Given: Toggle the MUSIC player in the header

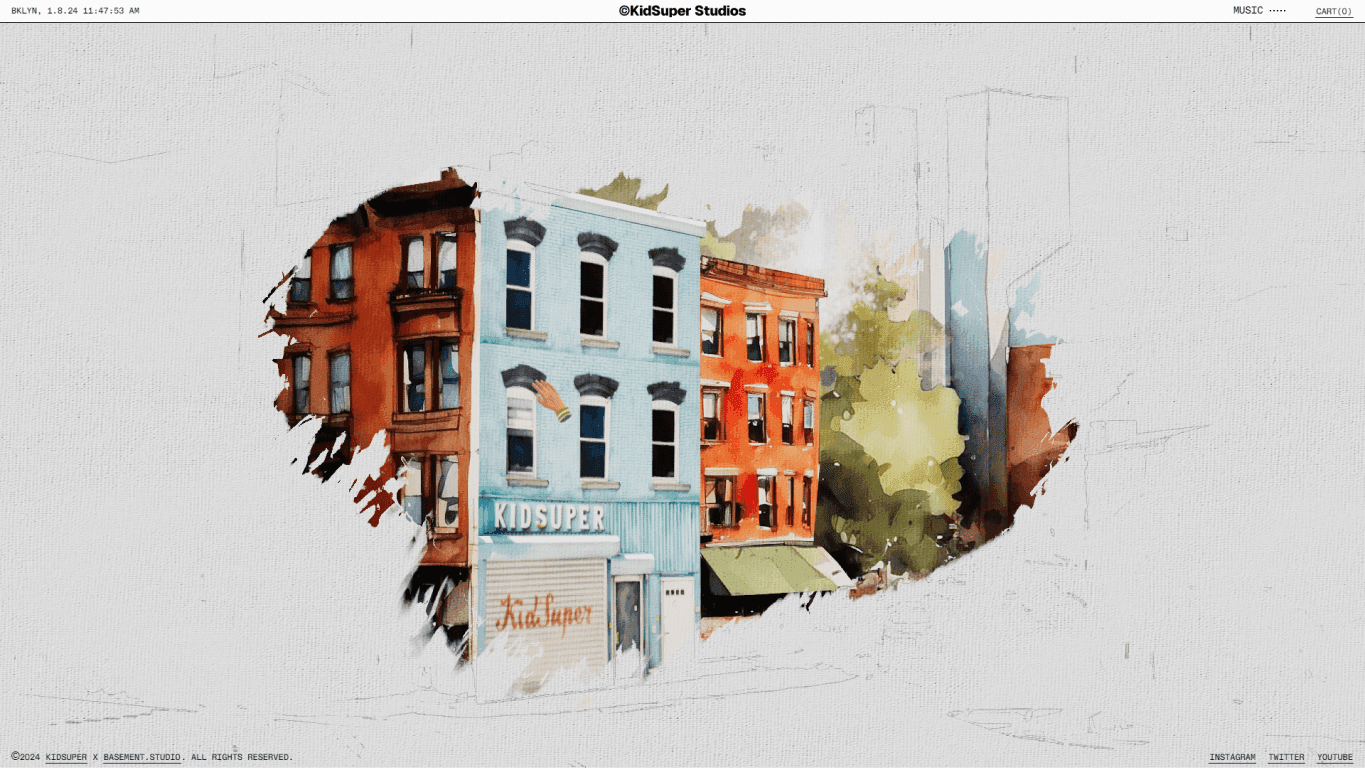Looking at the screenshot, I should pyautogui.click(x=1259, y=11).
